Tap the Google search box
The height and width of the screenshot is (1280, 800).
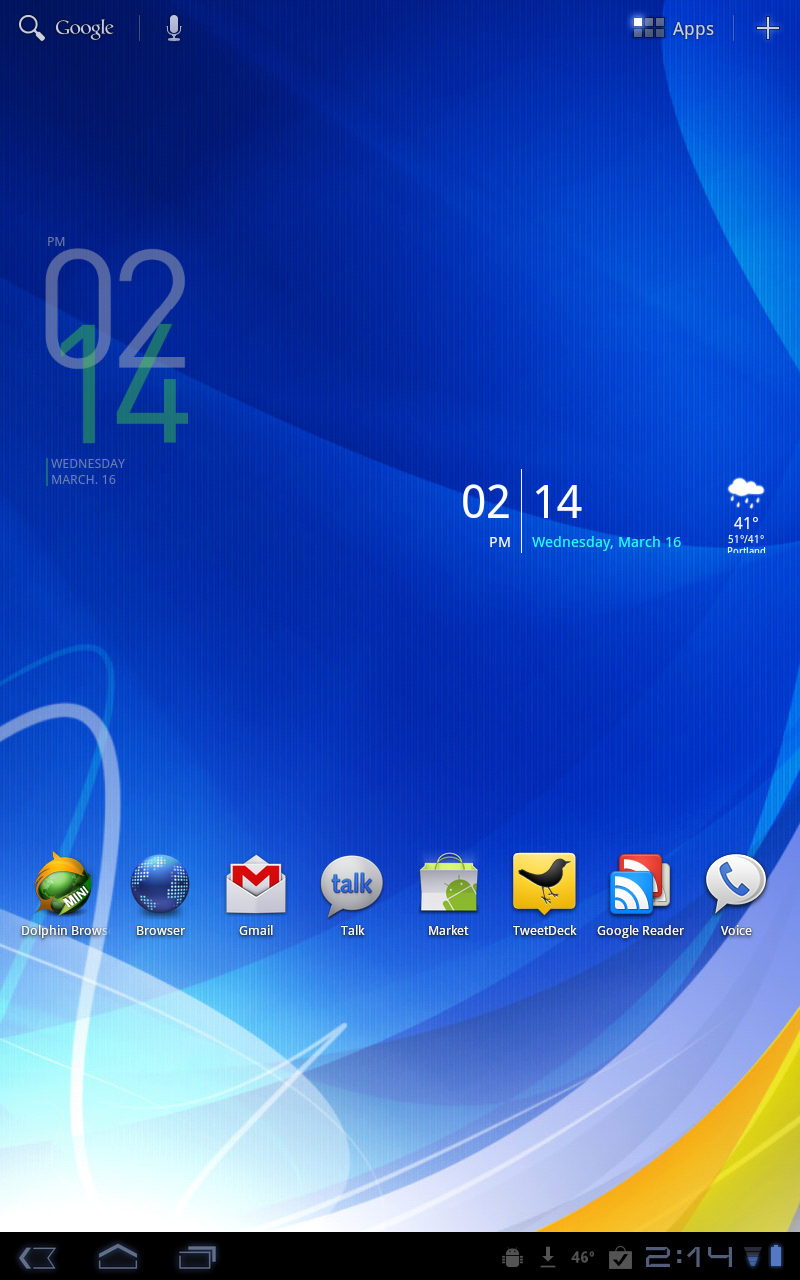[67, 28]
